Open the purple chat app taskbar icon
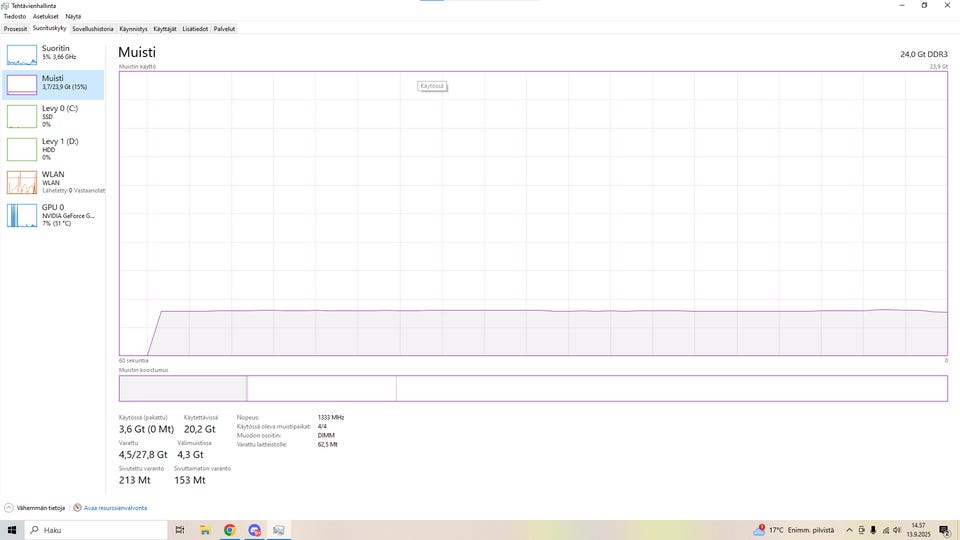Screen dimensions: 960x540 (255, 530)
